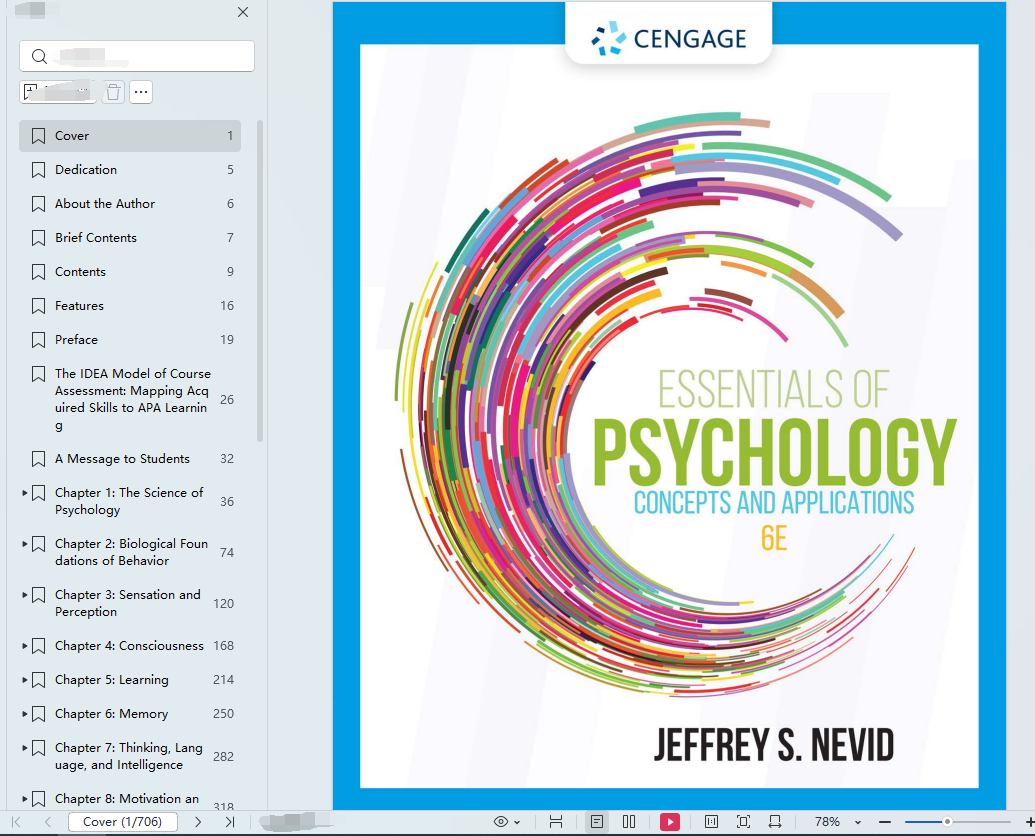The width and height of the screenshot is (1035, 836).
Task: Toggle the eye reading mode icon
Action: (x=501, y=821)
